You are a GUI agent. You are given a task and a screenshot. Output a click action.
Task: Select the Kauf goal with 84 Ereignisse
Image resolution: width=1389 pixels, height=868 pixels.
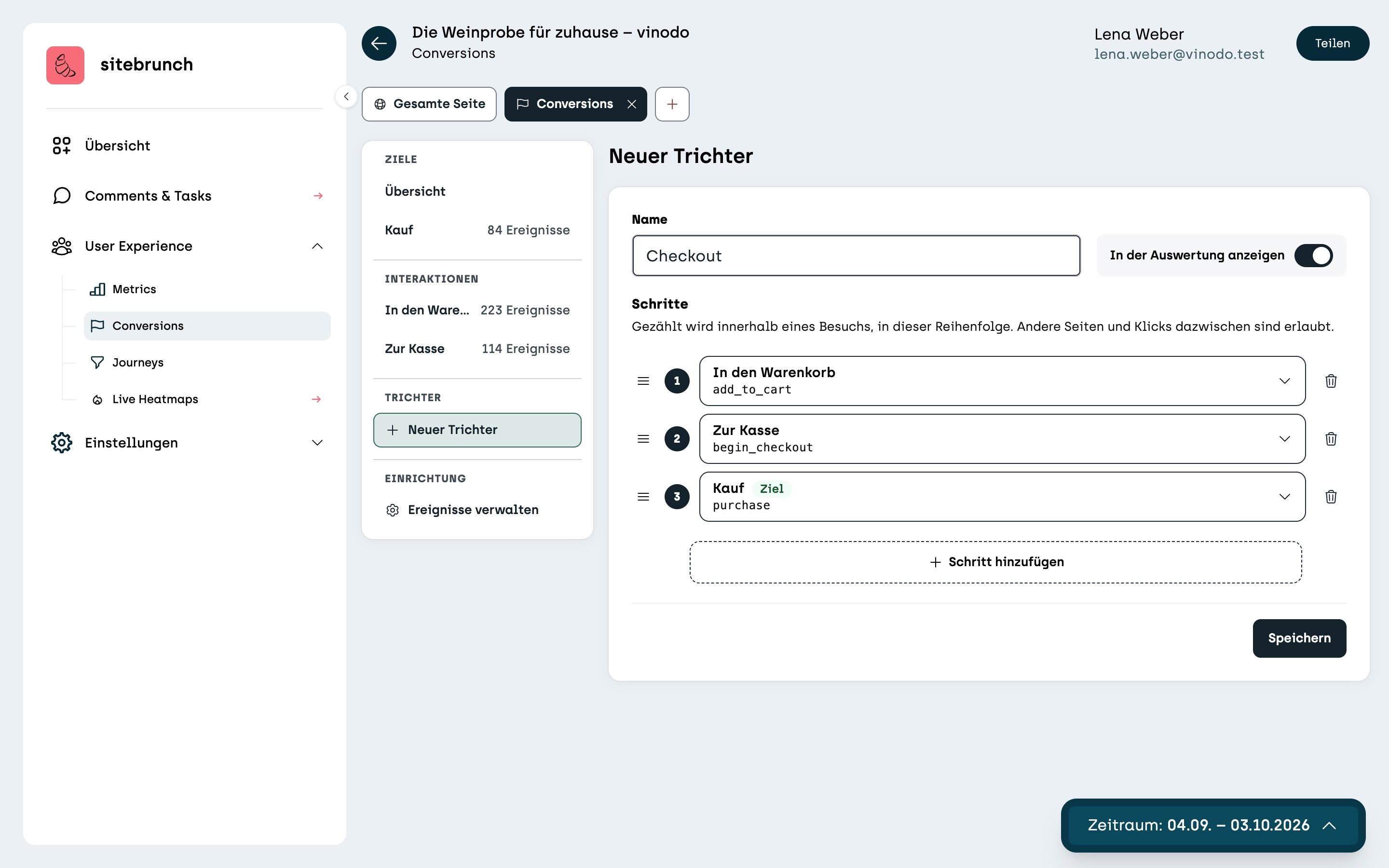tap(477, 230)
